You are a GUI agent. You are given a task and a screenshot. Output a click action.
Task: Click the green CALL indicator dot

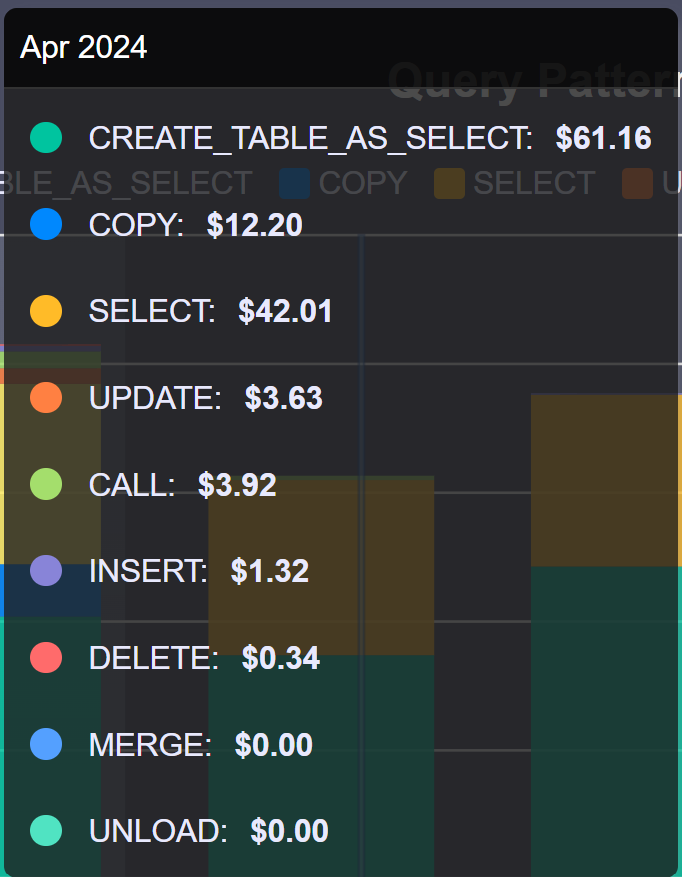[45, 484]
